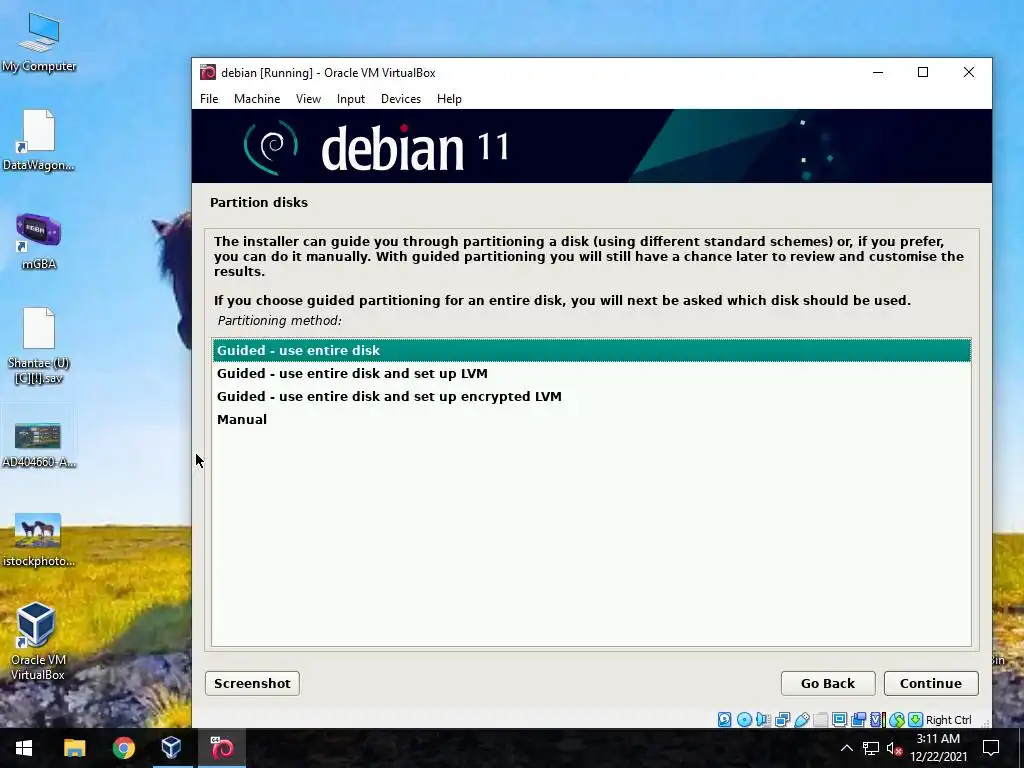Select the Shantae .sav file icon
This screenshot has width=1024, height=768.
point(39,345)
